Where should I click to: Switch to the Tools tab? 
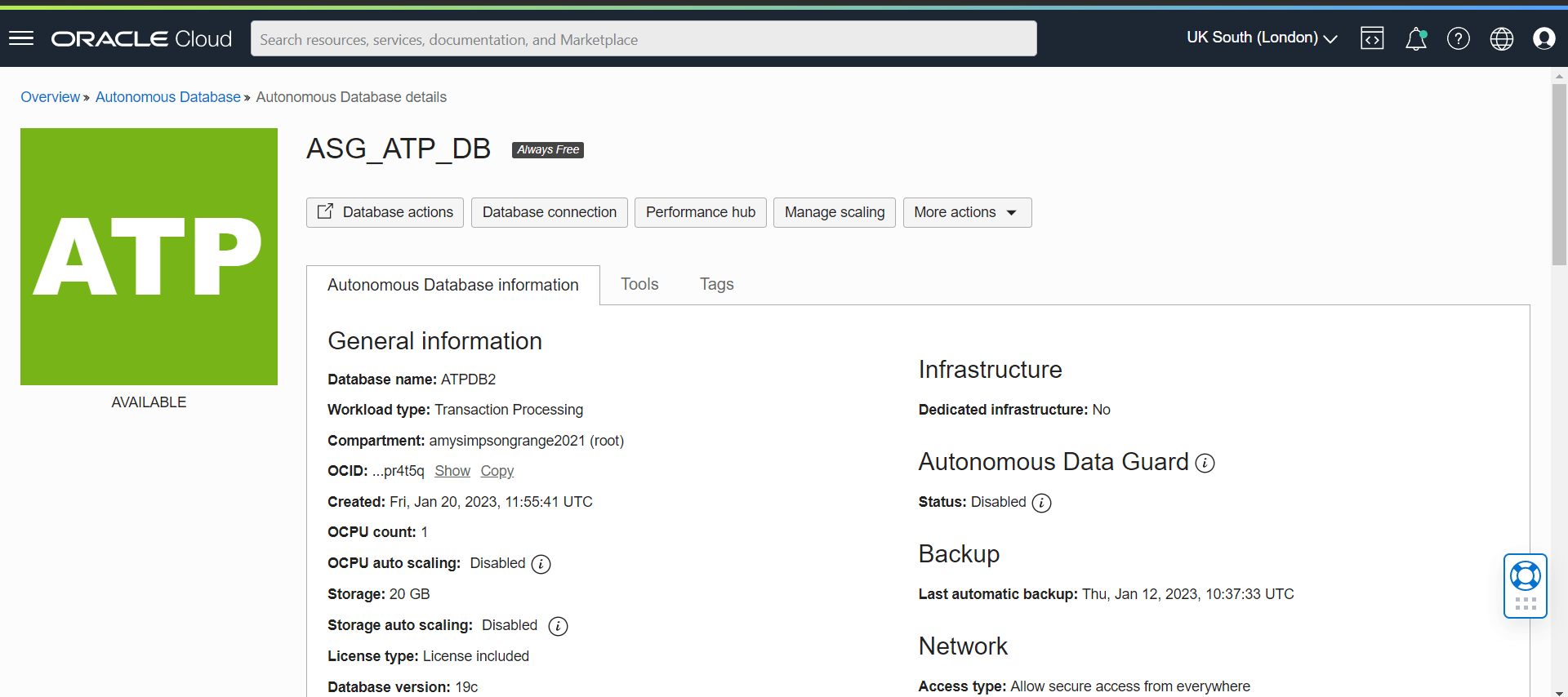[x=639, y=284]
